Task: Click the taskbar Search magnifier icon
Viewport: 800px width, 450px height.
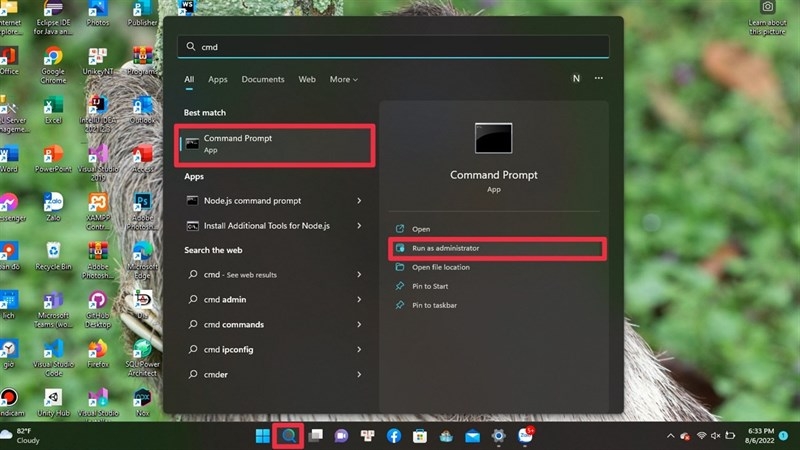Action: (288, 436)
